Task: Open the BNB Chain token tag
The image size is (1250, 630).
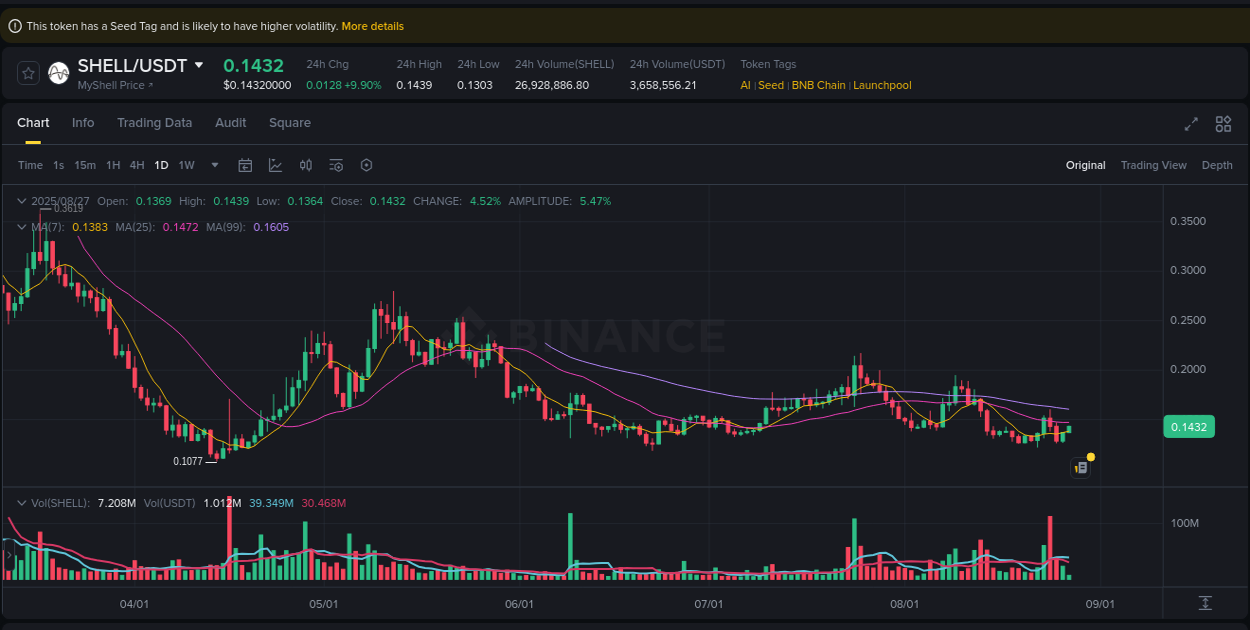Action: point(818,85)
